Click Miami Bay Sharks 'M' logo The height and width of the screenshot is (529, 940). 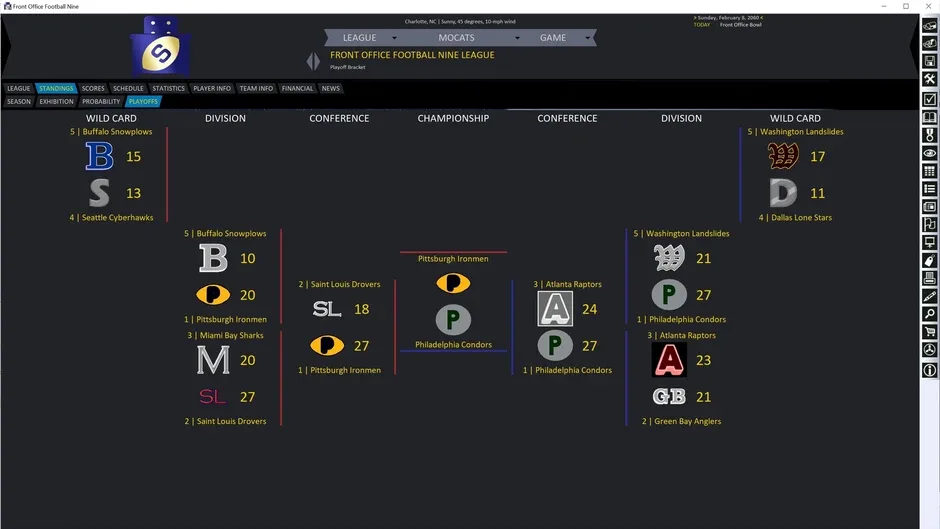coord(213,360)
